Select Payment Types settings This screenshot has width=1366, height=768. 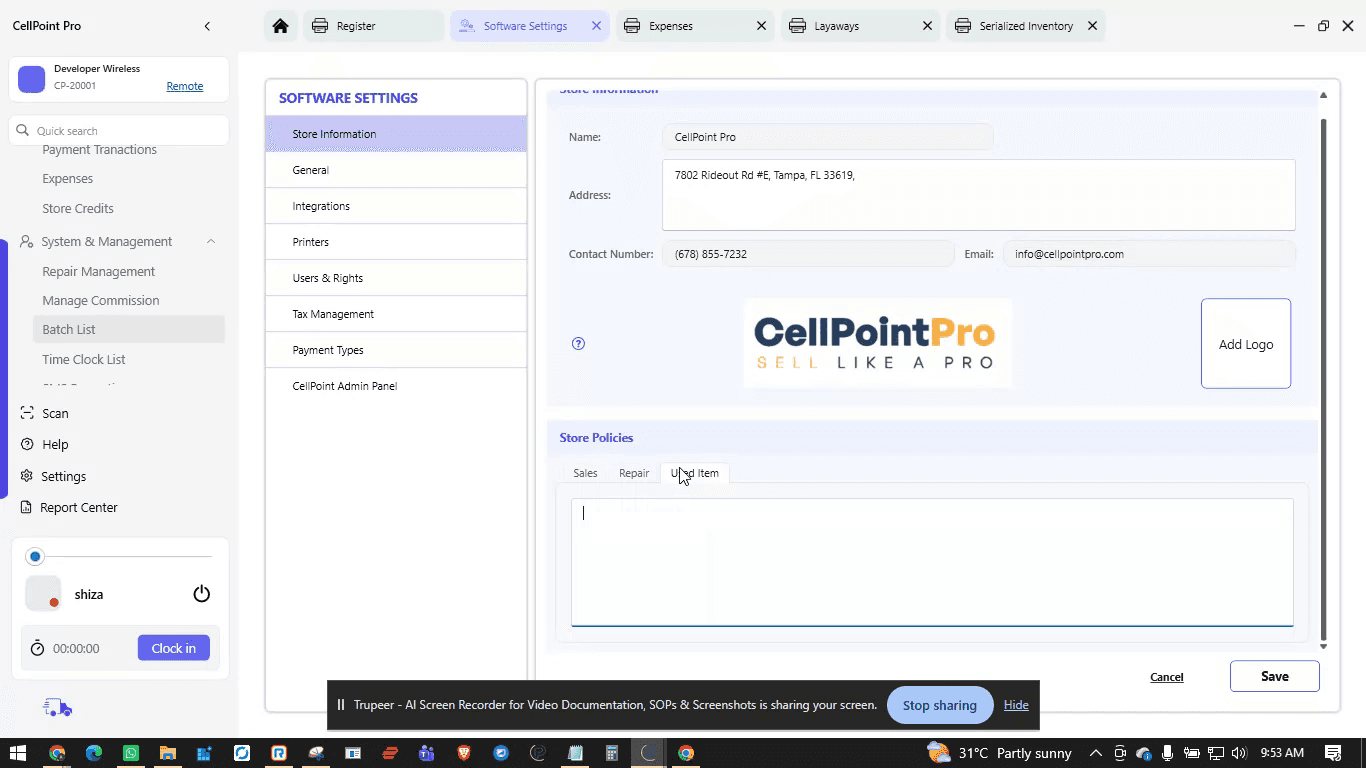[x=396, y=350]
